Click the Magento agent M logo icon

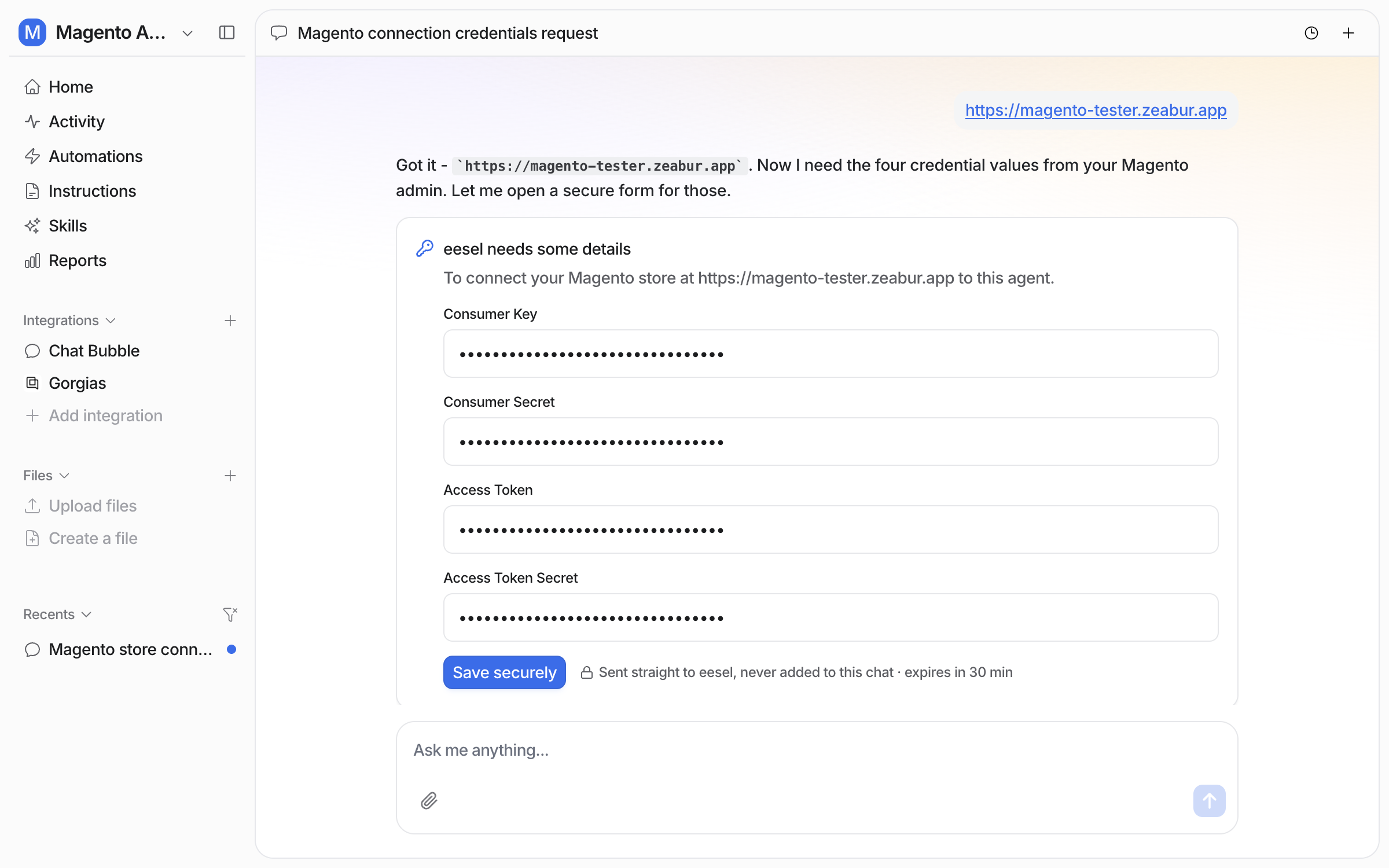[32, 32]
